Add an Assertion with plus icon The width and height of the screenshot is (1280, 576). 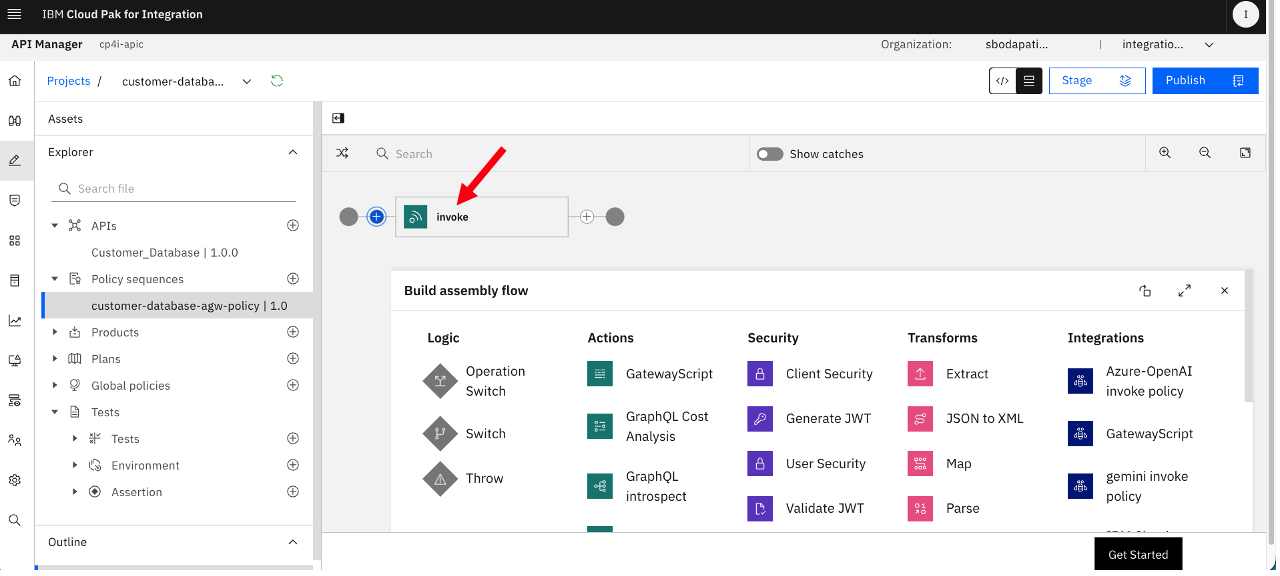(293, 491)
